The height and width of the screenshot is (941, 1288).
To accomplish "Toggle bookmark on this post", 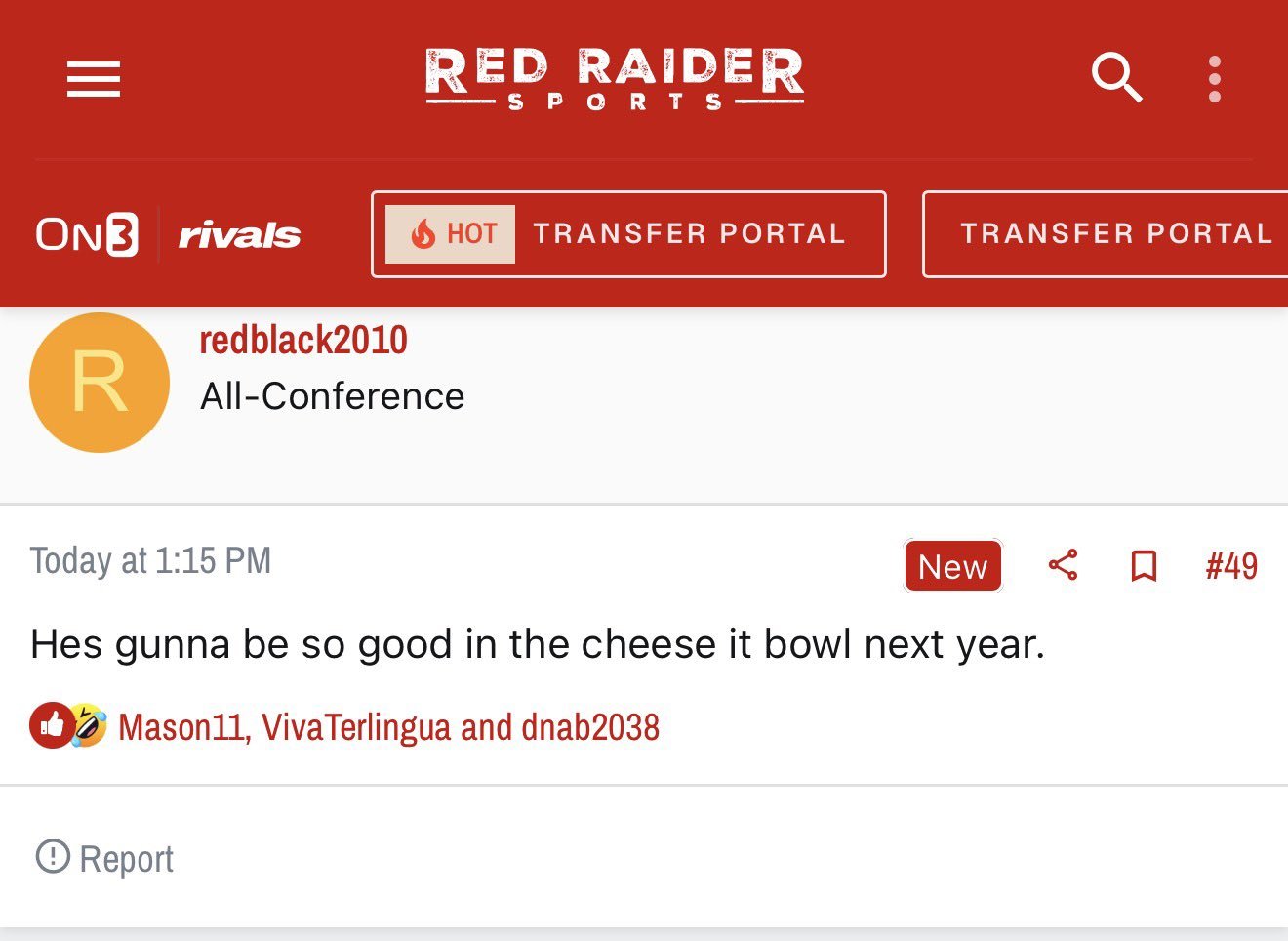I will pos(1144,565).
